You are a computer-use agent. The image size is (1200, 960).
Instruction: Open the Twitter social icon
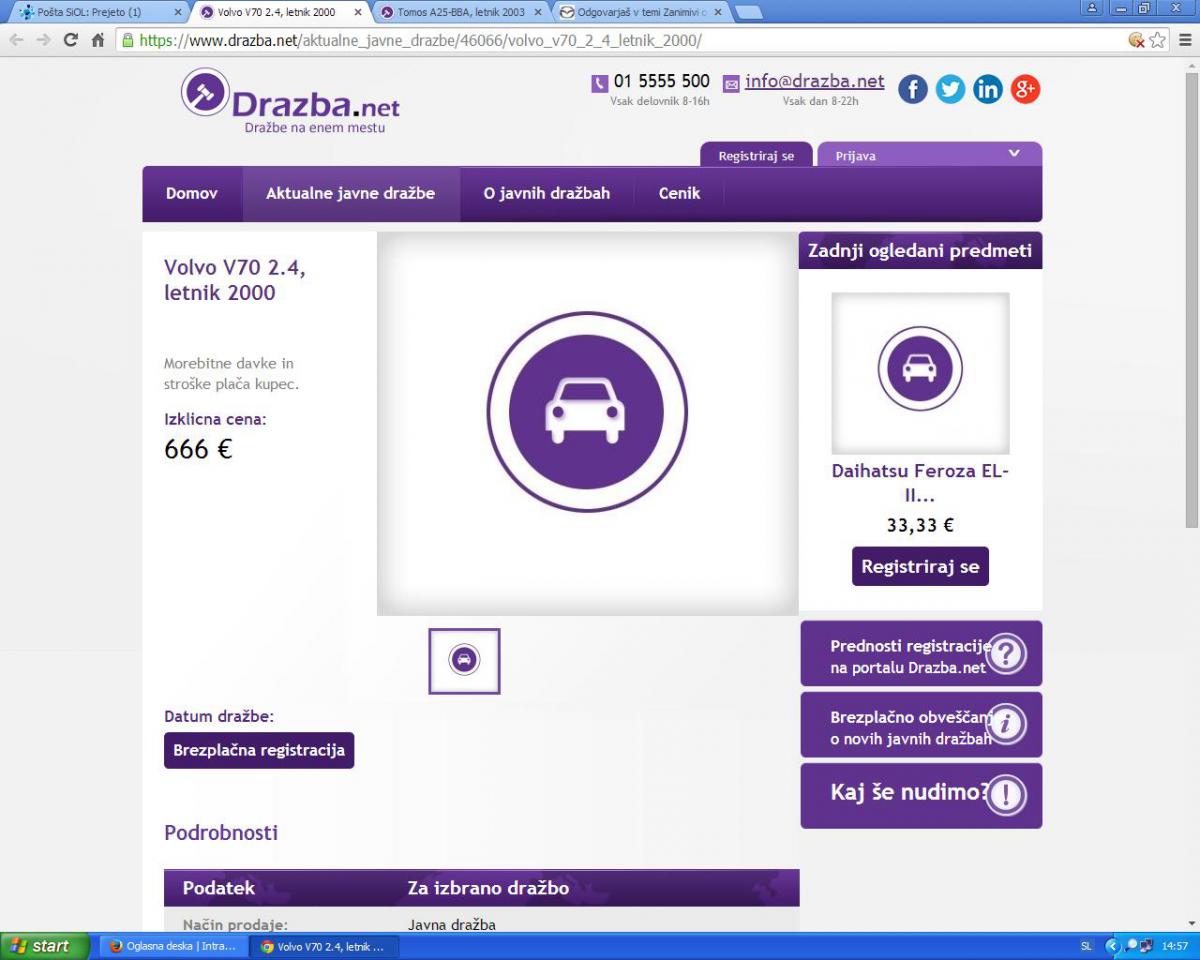tap(950, 89)
